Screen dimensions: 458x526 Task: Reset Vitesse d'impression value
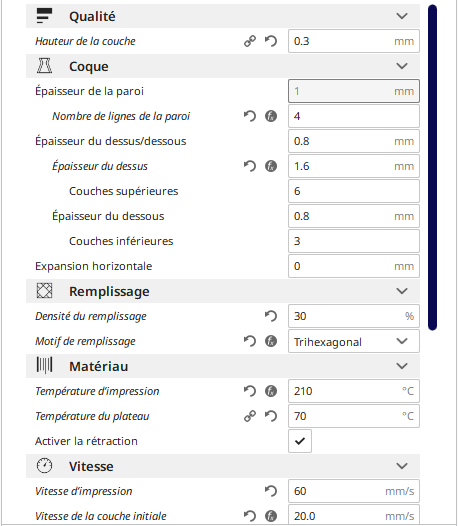[271, 491]
